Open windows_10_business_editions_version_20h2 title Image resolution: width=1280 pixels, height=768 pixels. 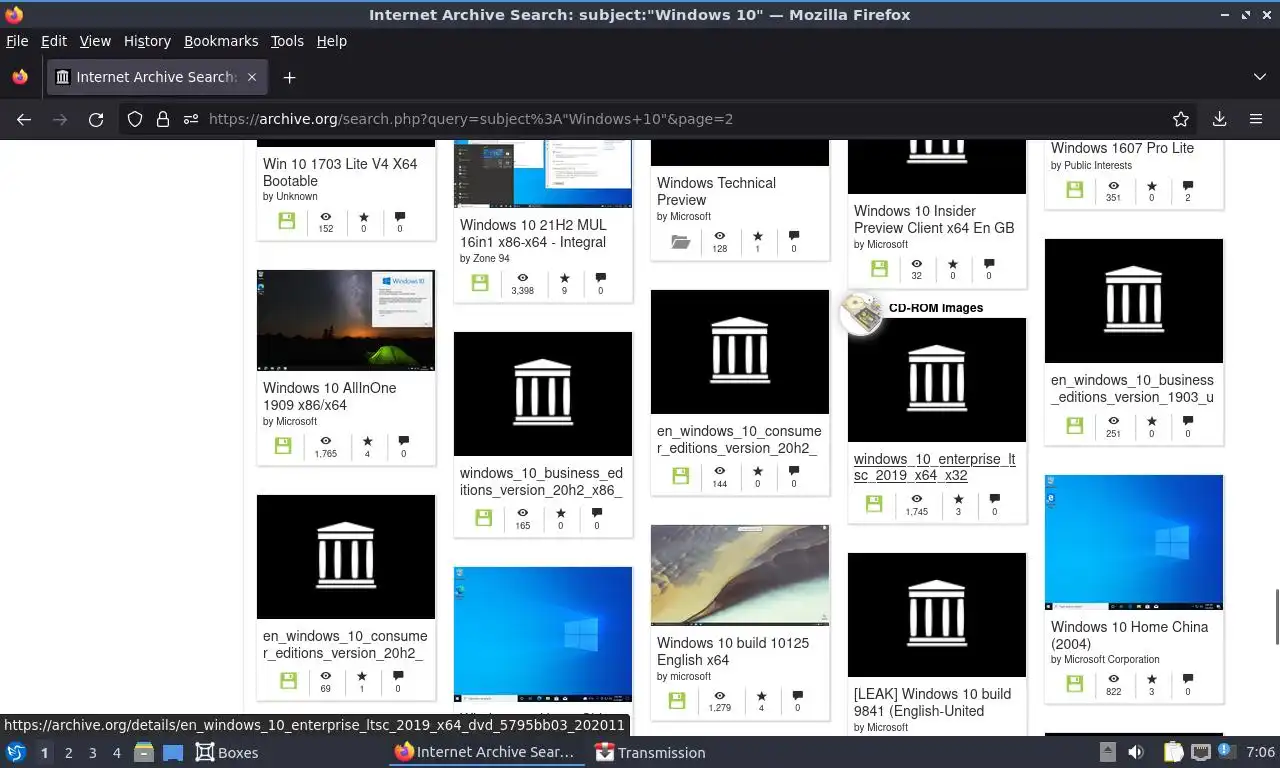click(541, 481)
